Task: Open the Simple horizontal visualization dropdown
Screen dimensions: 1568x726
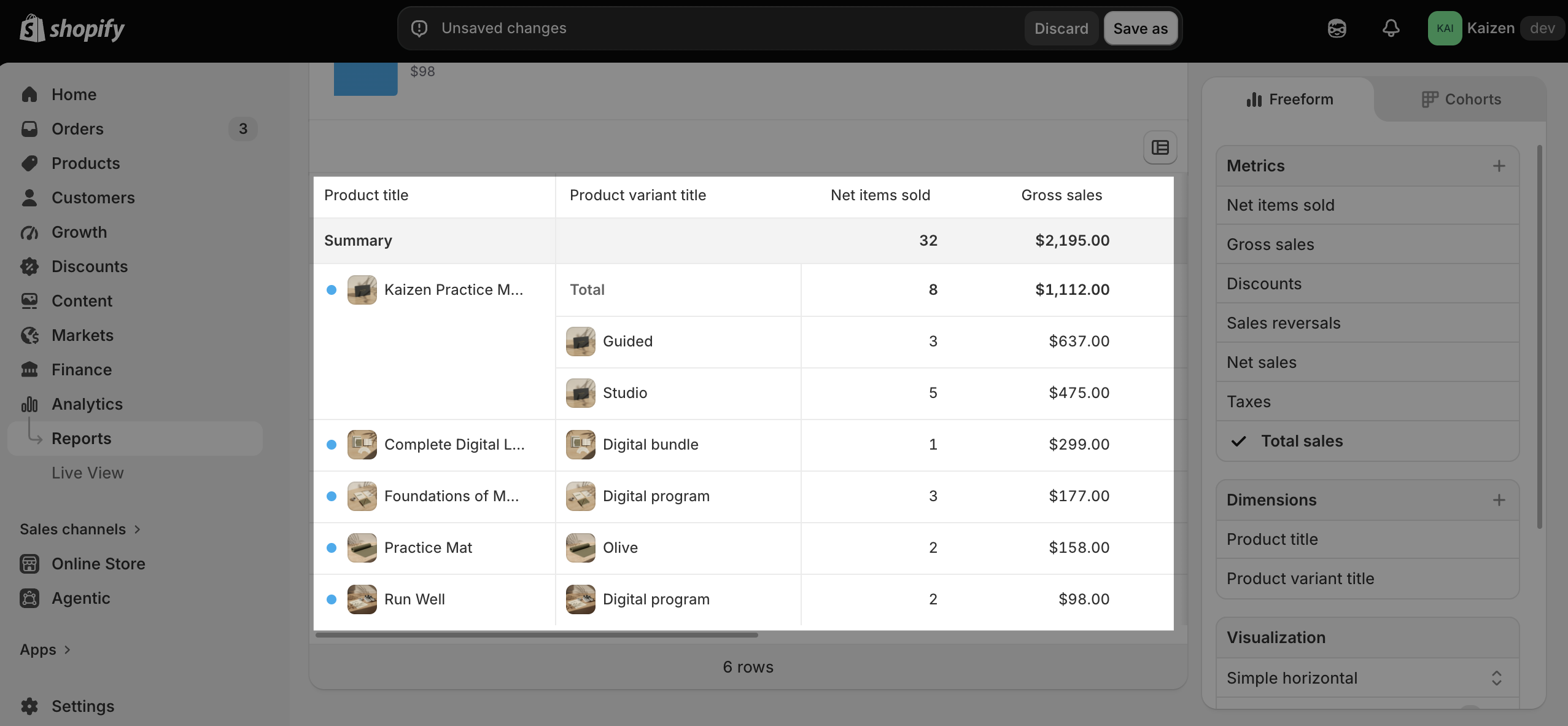Action: tap(1368, 678)
